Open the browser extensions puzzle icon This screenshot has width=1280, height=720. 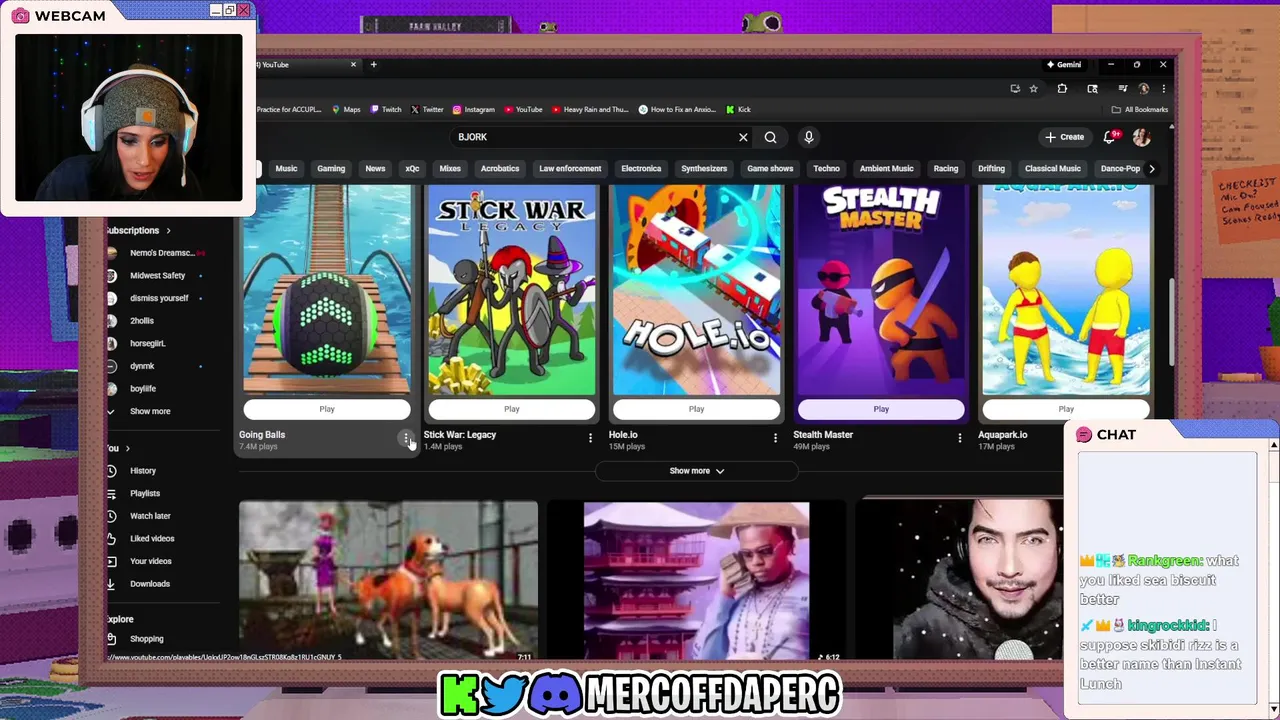[1062, 88]
